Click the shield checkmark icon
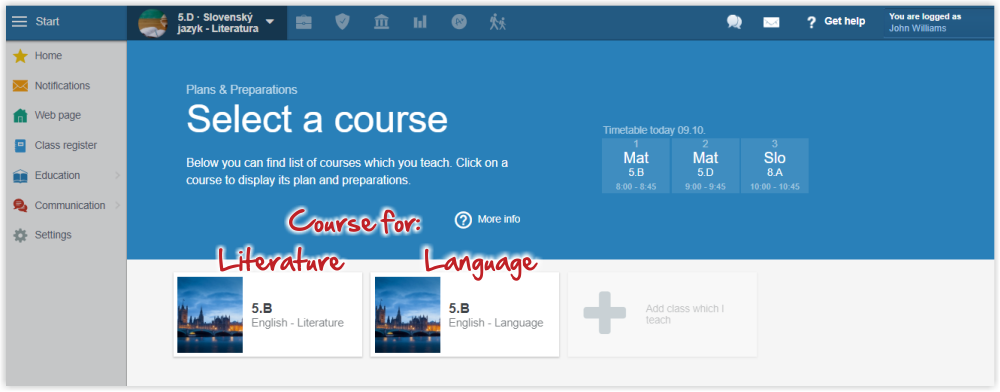 pyautogui.click(x=343, y=22)
